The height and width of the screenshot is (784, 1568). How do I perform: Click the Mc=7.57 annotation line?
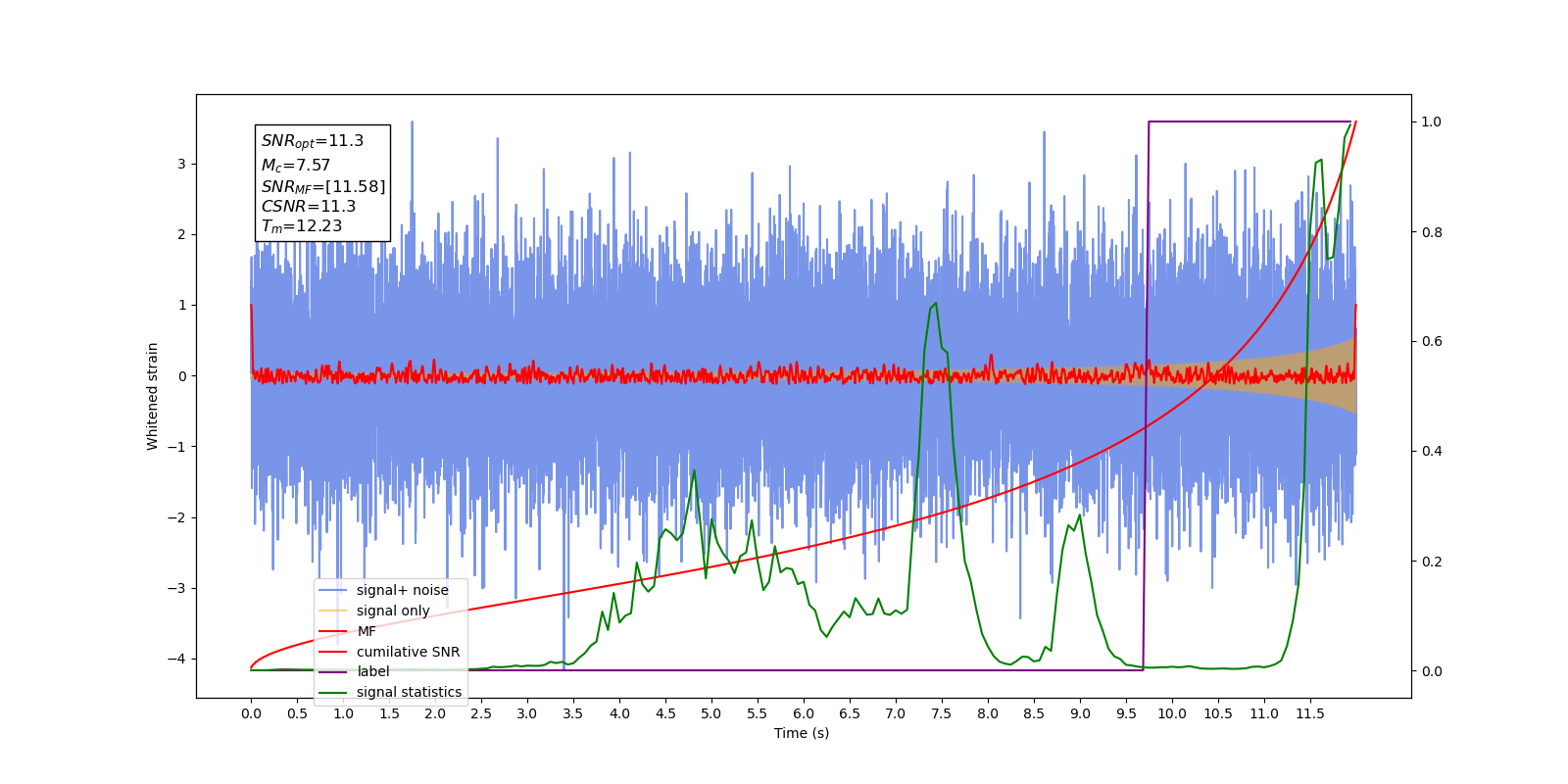click(x=296, y=166)
